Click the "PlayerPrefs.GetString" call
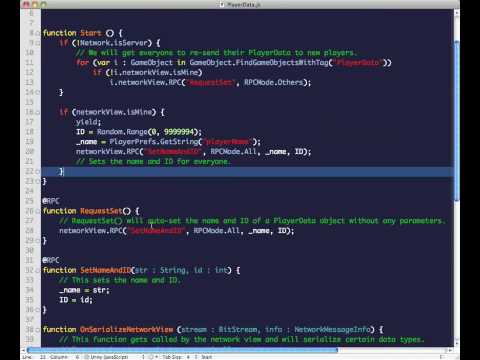This screenshot has height=360, width=480. point(154,142)
